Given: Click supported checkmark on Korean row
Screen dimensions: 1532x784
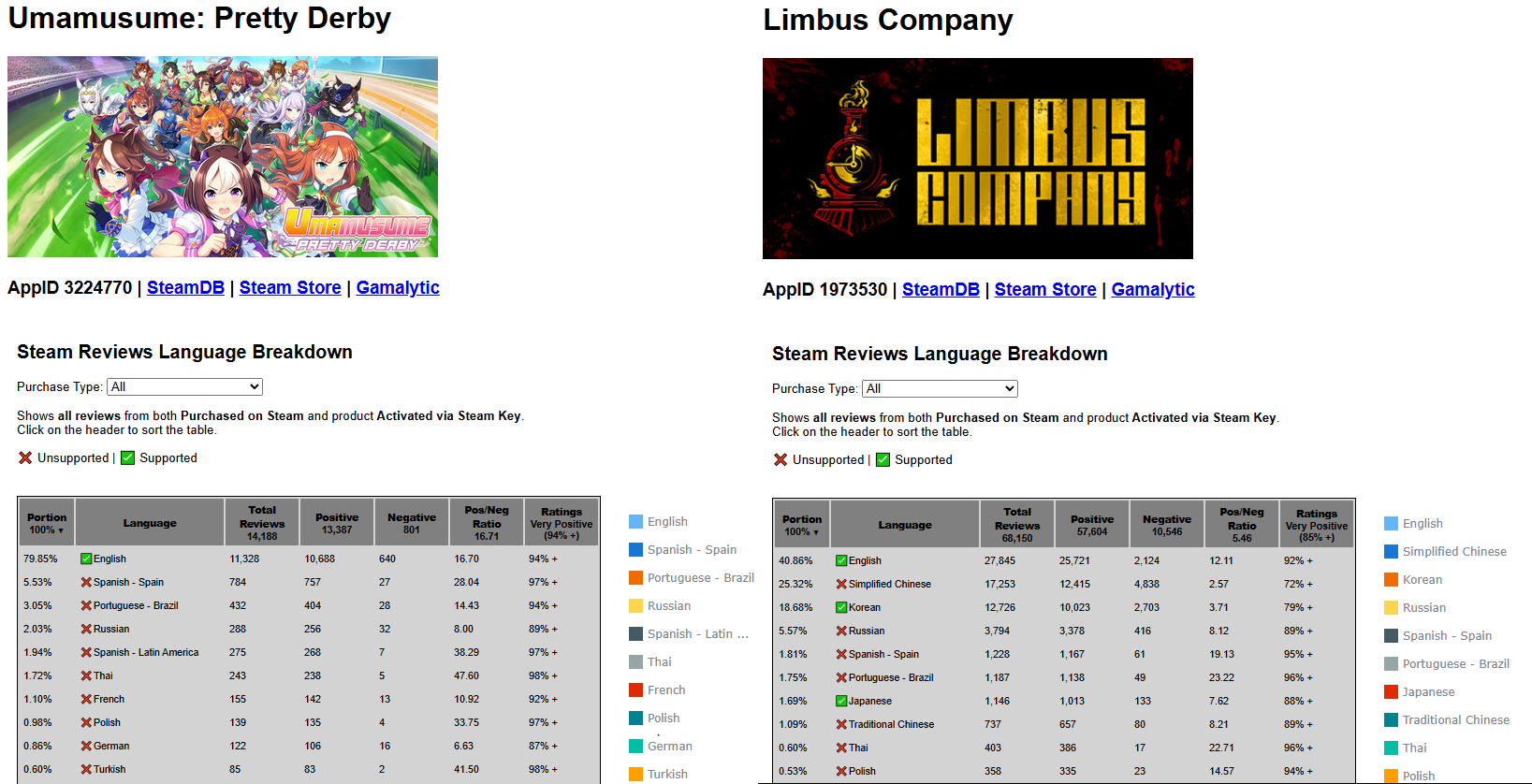Looking at the screenshot, I should pyautogui.click(x=841, y=607).
